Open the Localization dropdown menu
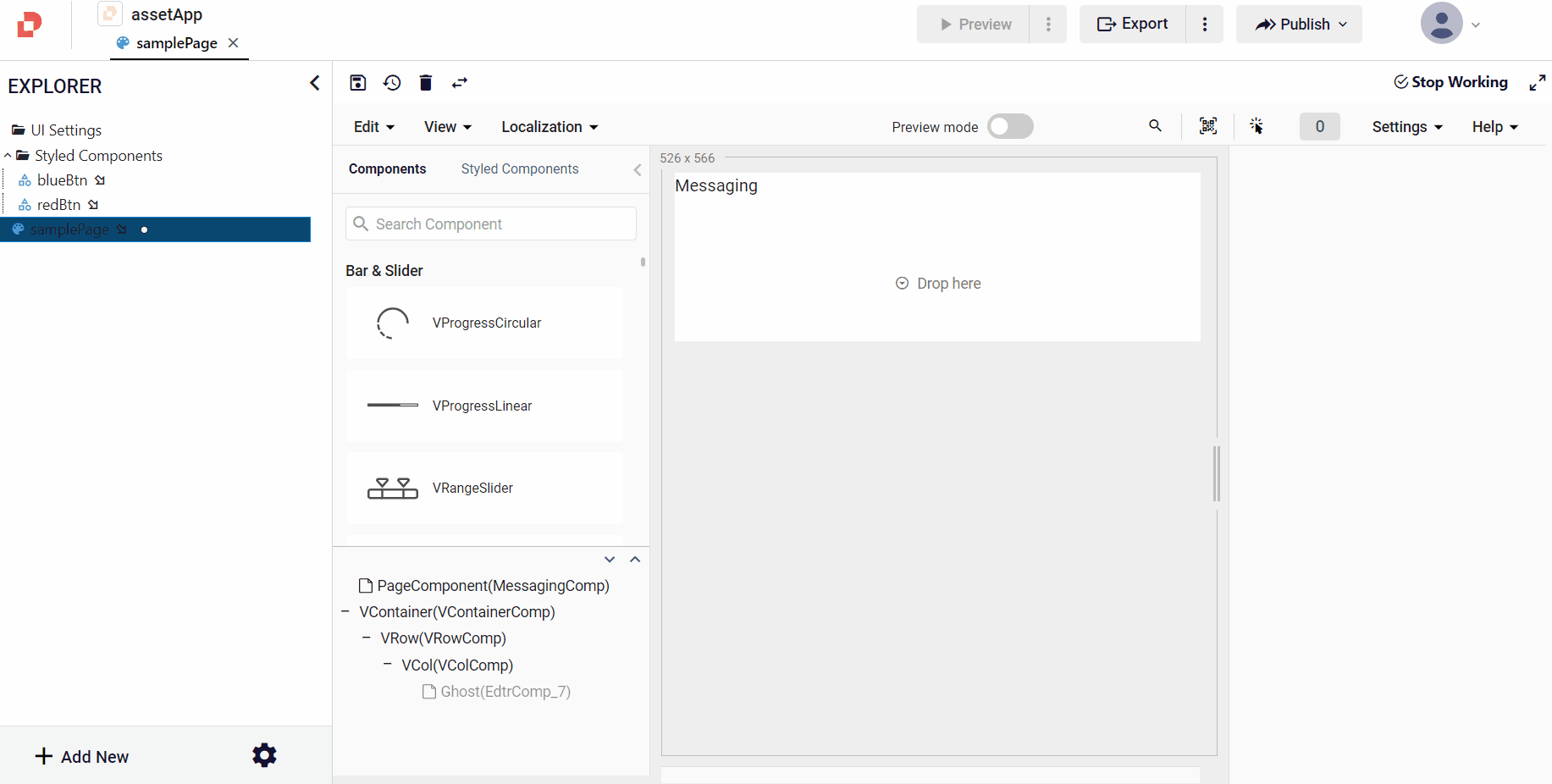Image resolution: width=1552 pixels, height=784 pixels. click(x=550, y=126)
